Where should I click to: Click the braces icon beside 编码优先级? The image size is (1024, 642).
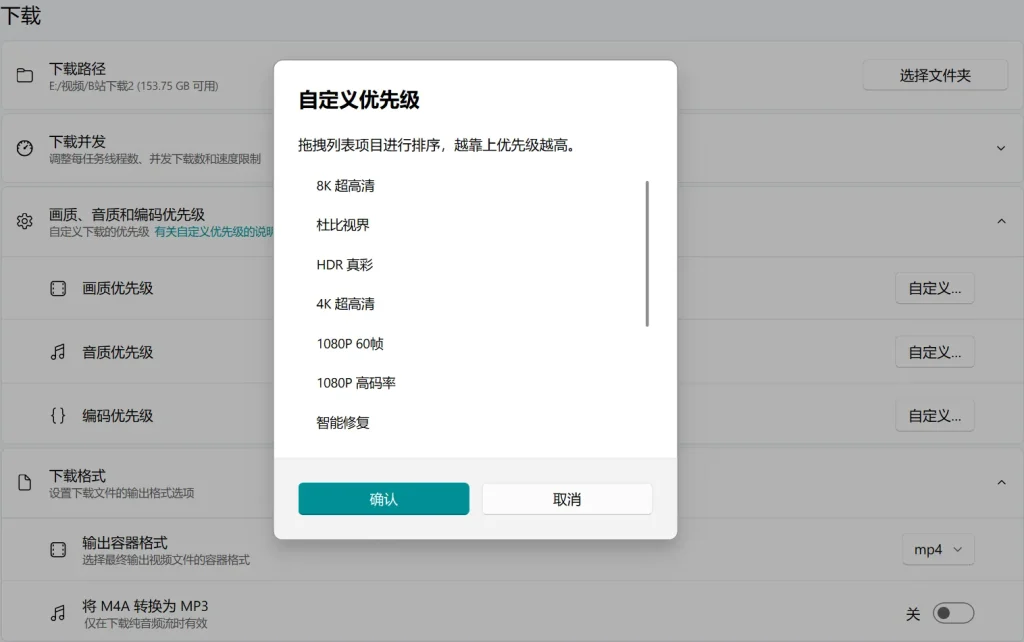[x=58, y=416]
